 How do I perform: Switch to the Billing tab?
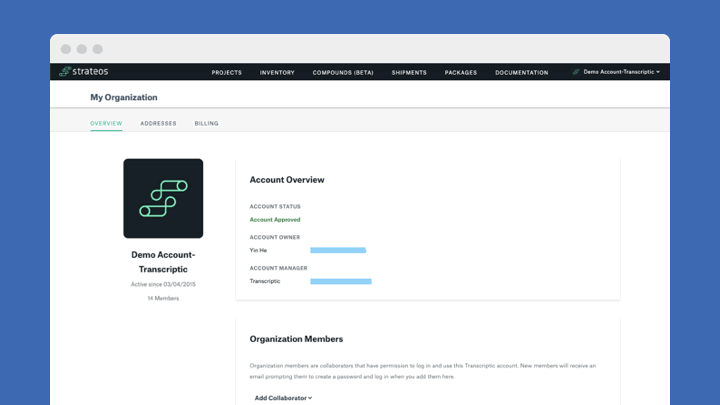(x=206, y=123)
